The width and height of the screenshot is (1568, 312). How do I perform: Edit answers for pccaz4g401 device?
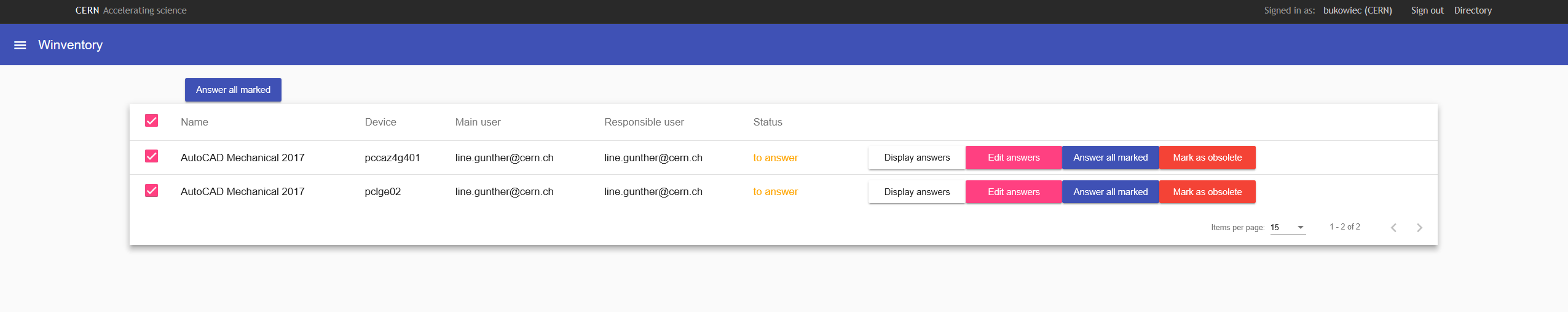point(1013,158)
